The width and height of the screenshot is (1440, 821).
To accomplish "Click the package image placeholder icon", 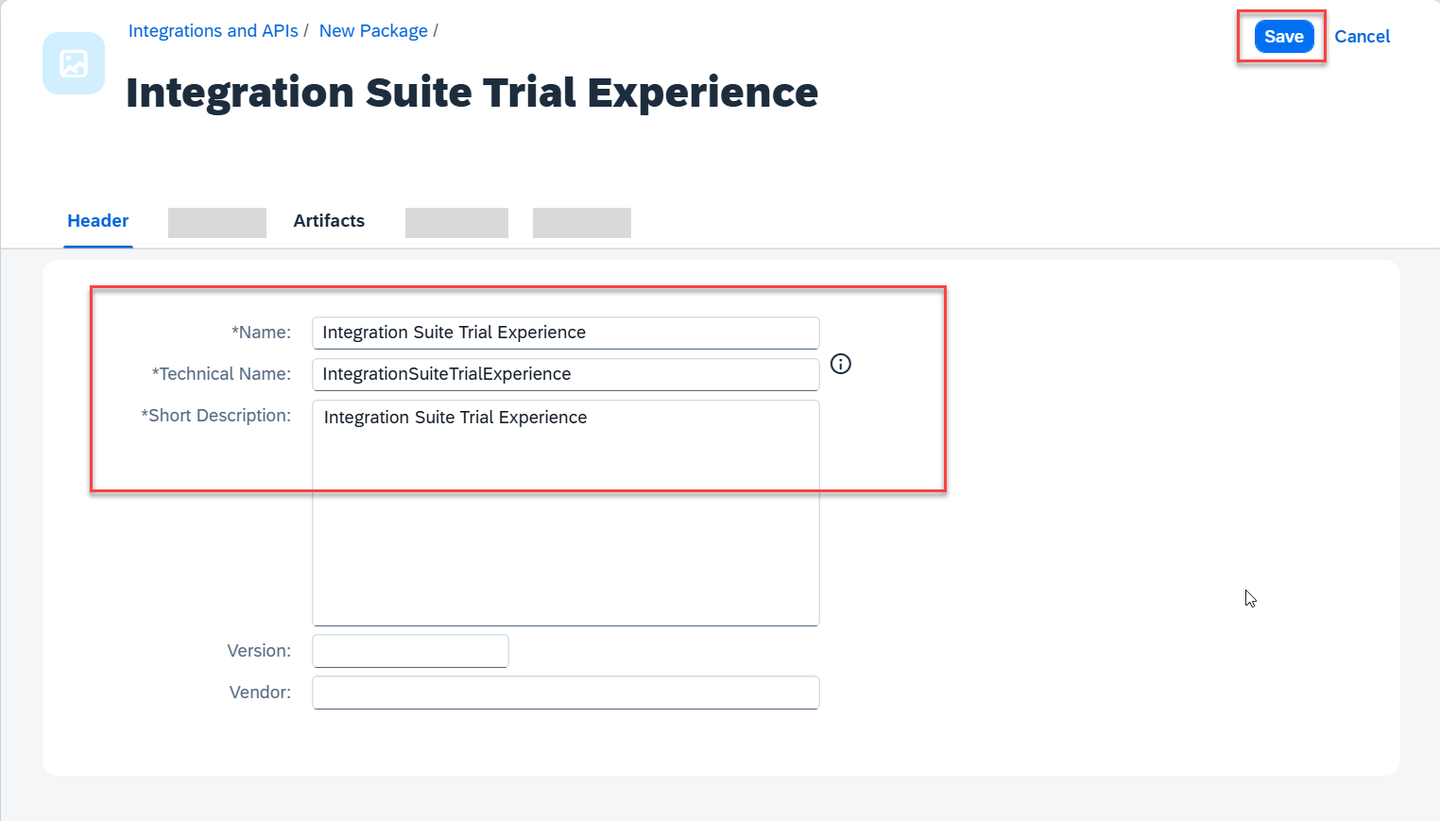I will [x=74, y=63].
